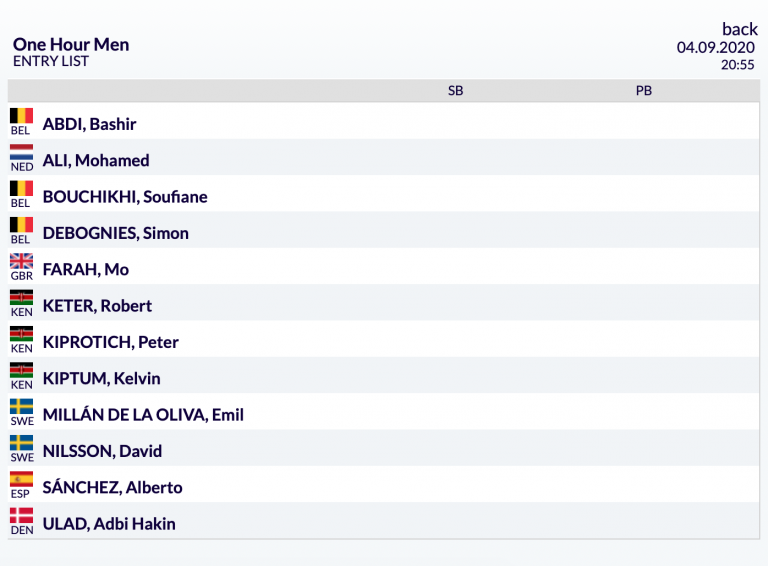Click the ENTRY LIST subtitle
This screenshot has height=566, width=768.
(50, 61)
